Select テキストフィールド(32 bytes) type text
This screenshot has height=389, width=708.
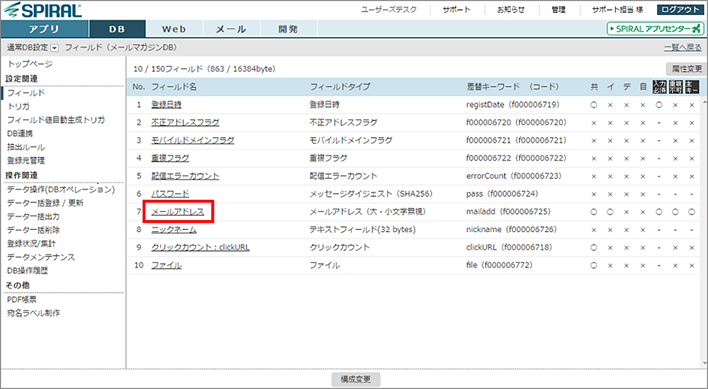pyautogui.click(x=363, y=229)
